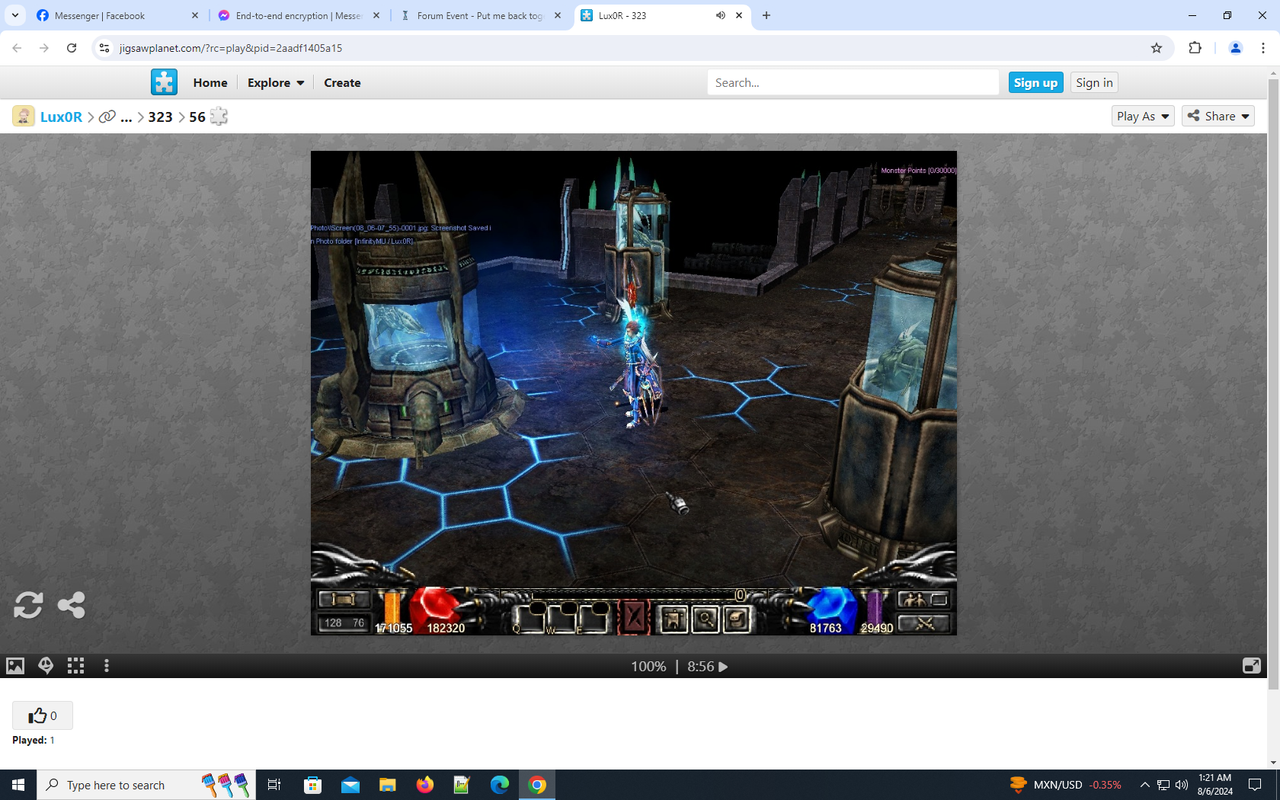Open the notification center
The image size is (1280, 800).
(x=1256, y=785)
